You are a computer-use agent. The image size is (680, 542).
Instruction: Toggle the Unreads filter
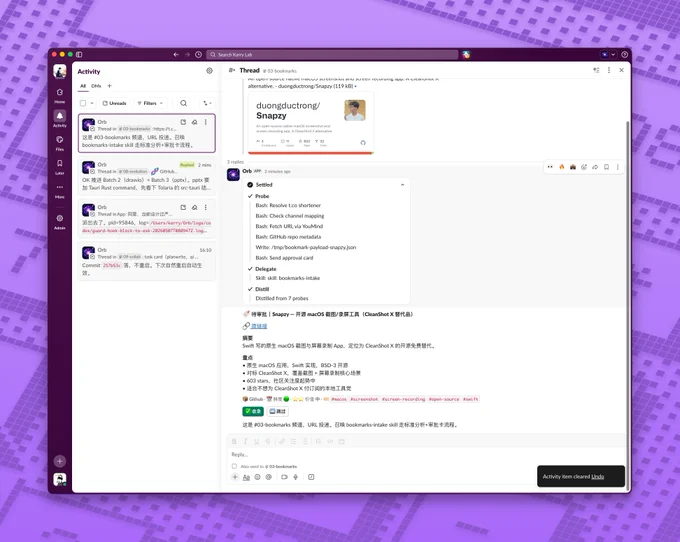(114, 103)
